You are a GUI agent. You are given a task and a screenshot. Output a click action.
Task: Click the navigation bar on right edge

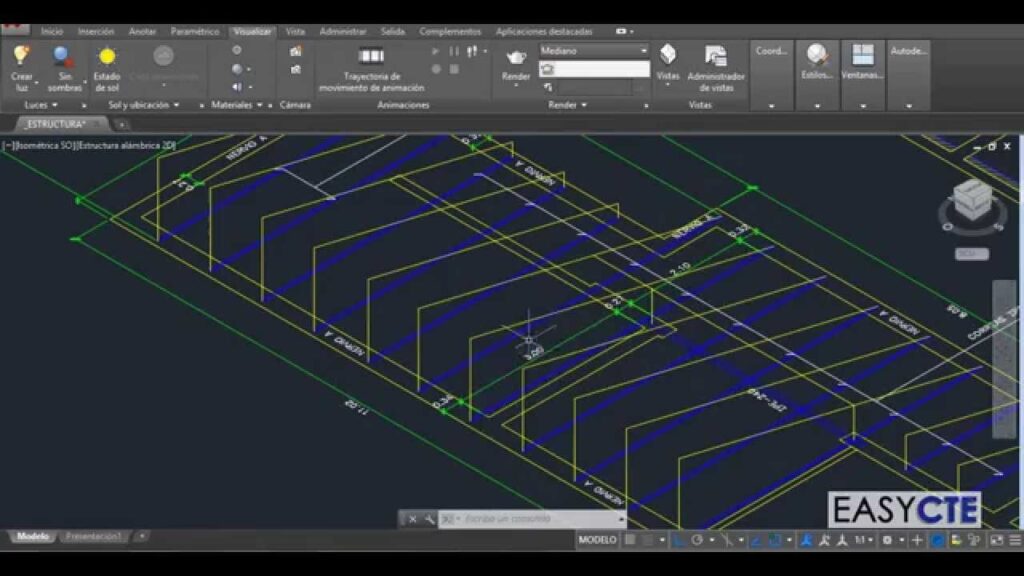(x=1003, y=360)
